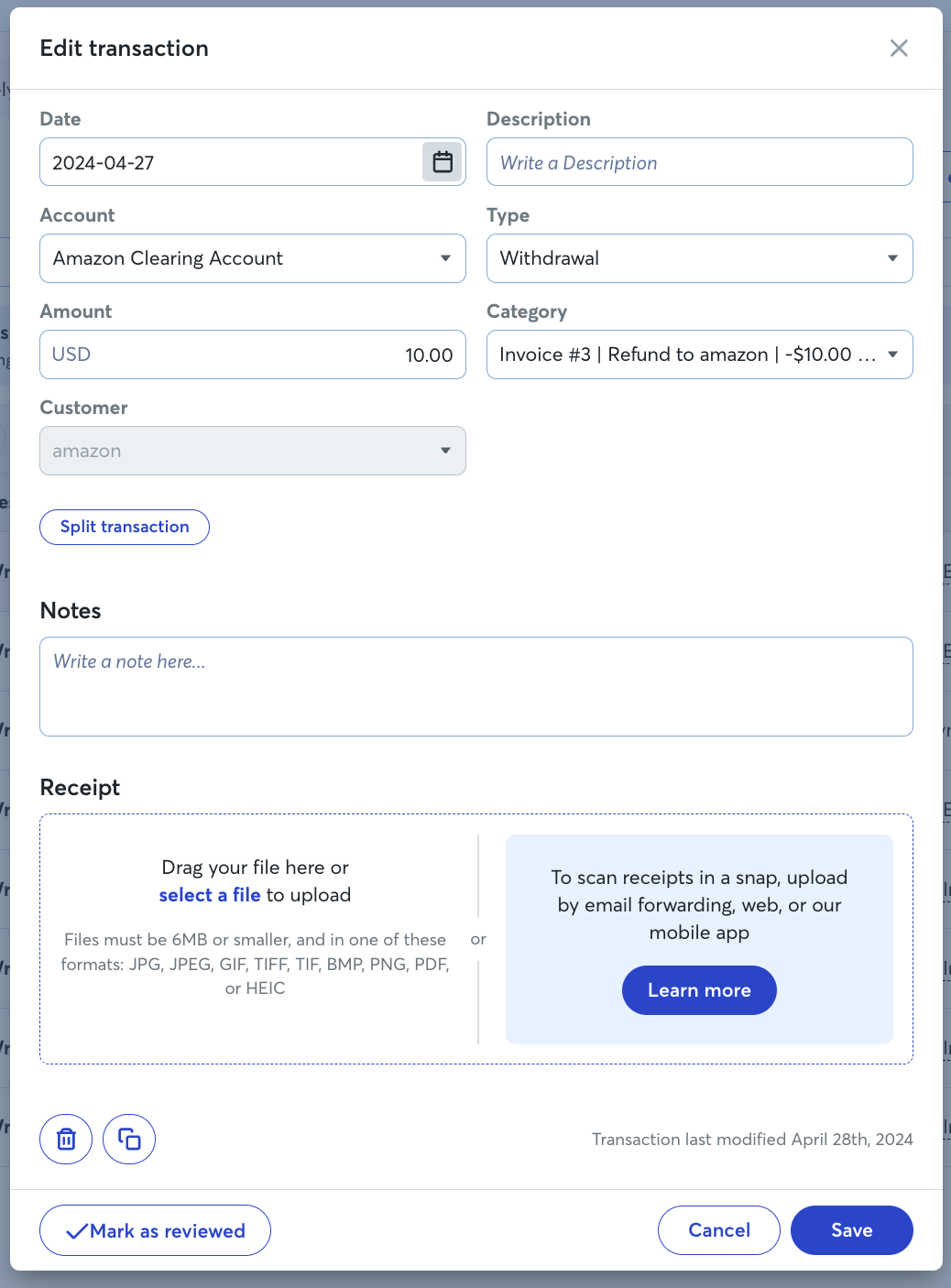Click the Learn more button
Image resolution: width=951 pixels, height=1288 pixels.
[699, 990]
